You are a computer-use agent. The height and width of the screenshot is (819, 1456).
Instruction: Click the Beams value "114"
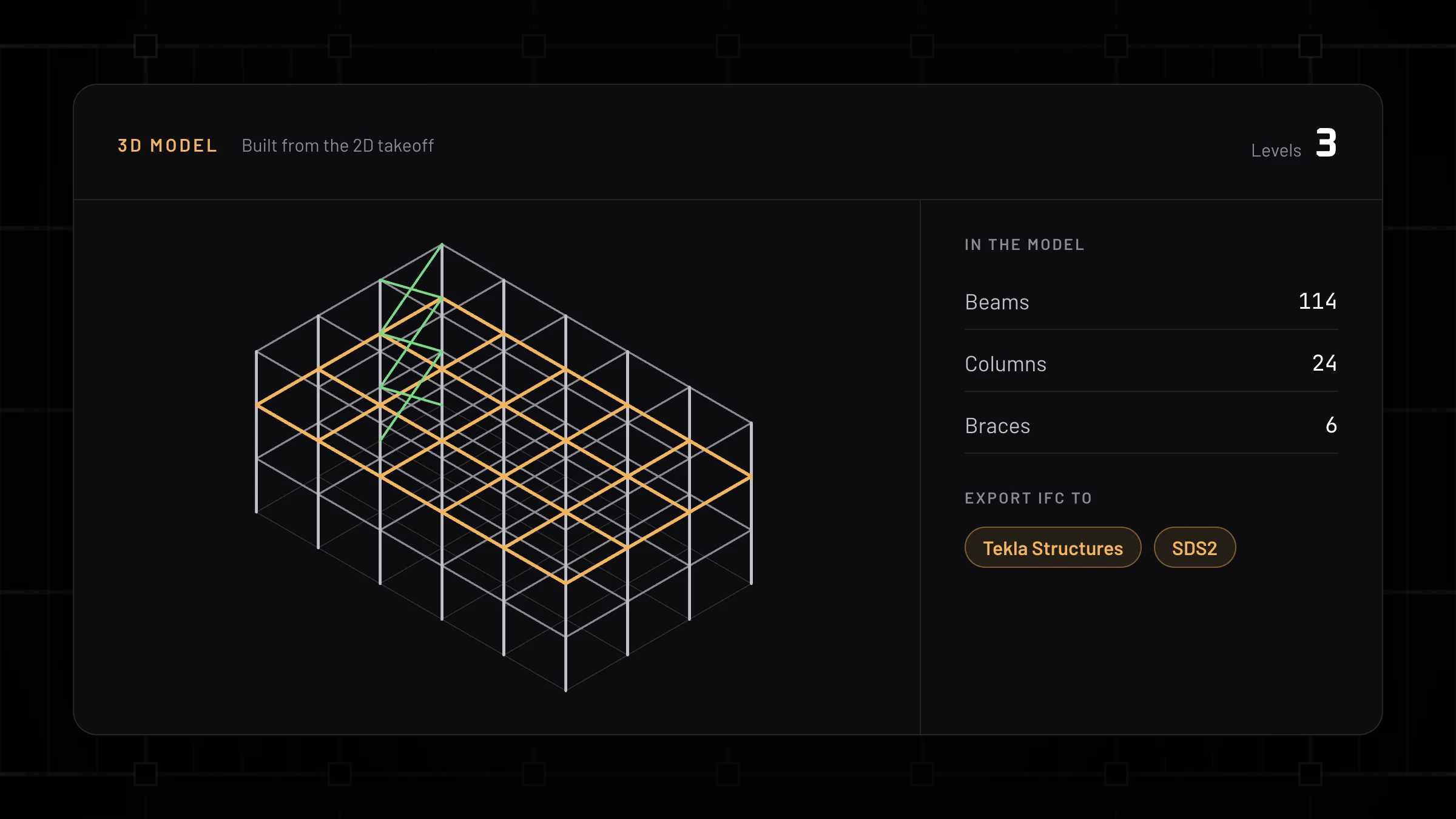click(1318, 301)
